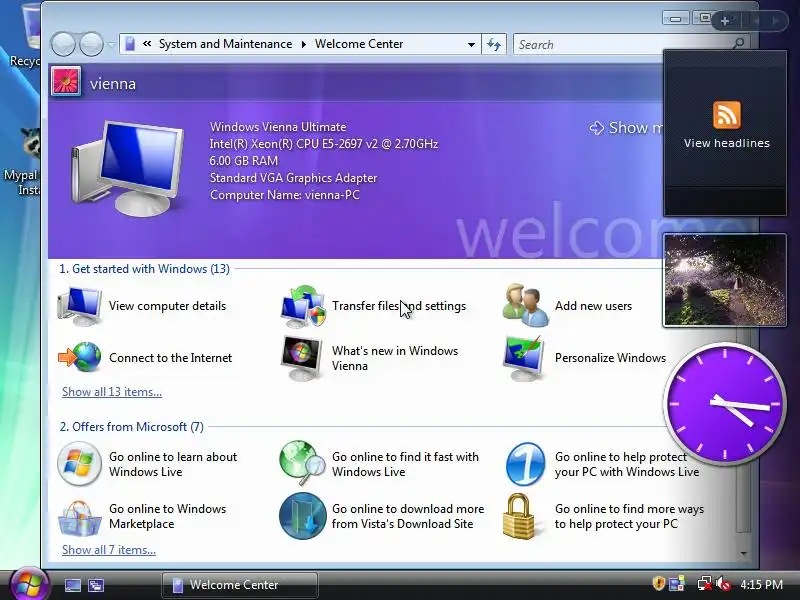
Task: Click Show all 7 items link
Action: 109,550
